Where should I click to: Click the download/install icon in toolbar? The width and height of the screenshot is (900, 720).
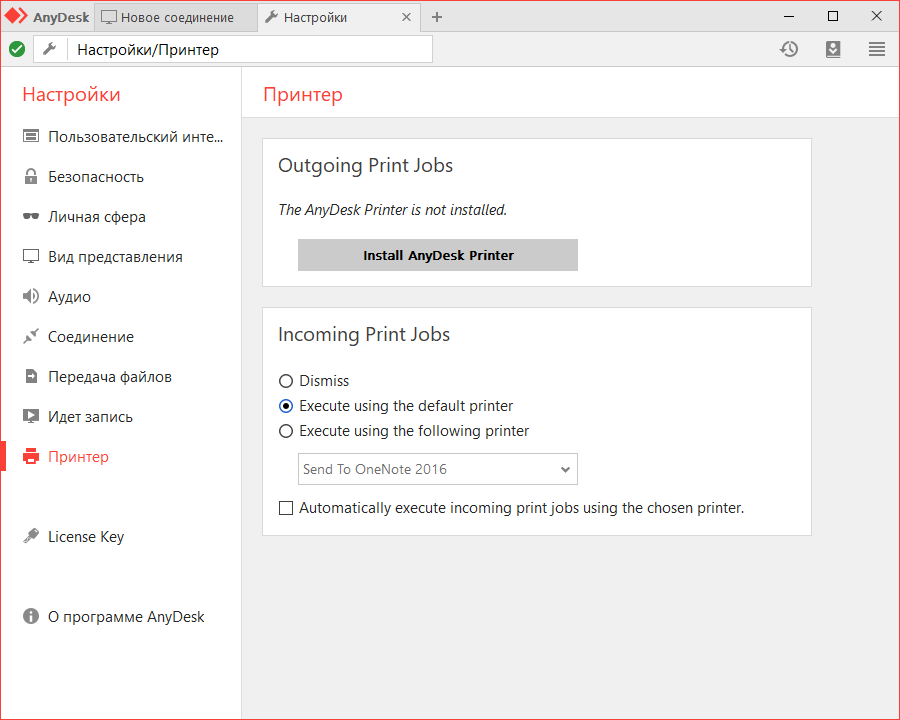[833, 49]
